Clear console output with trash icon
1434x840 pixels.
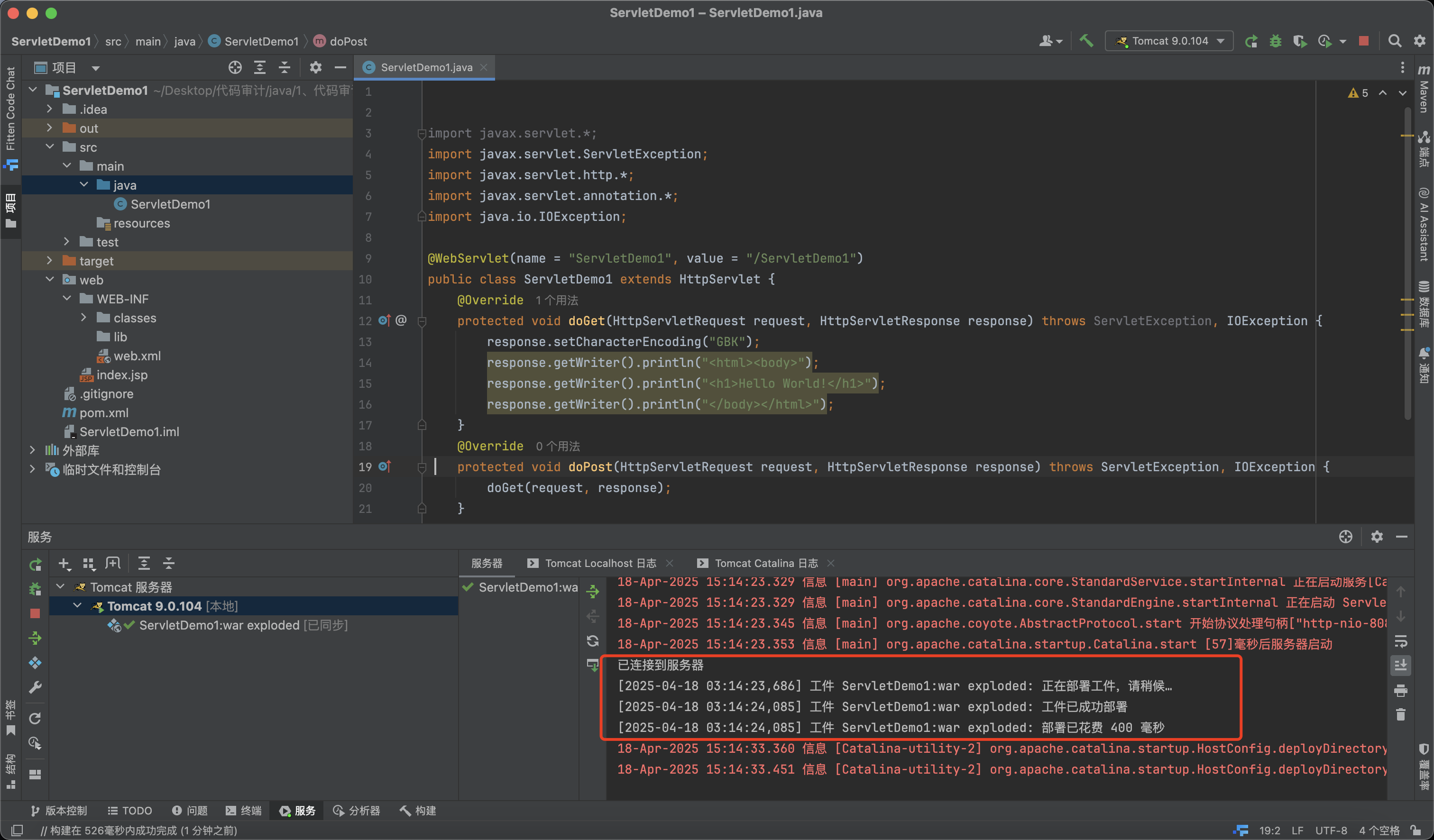tap(1401, 714)
